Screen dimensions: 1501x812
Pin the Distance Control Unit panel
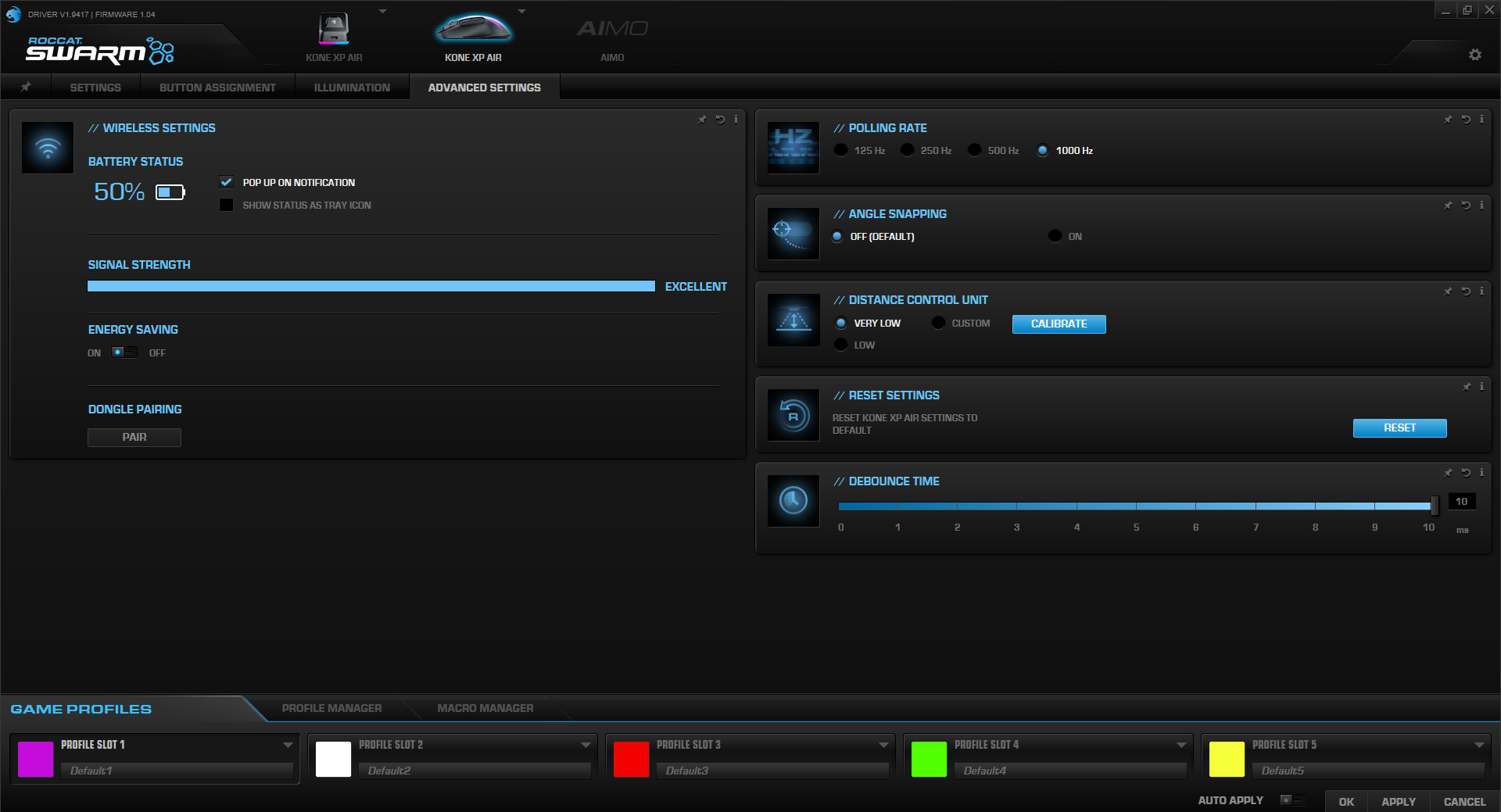pyautogui.click(x=1448, y=292)
